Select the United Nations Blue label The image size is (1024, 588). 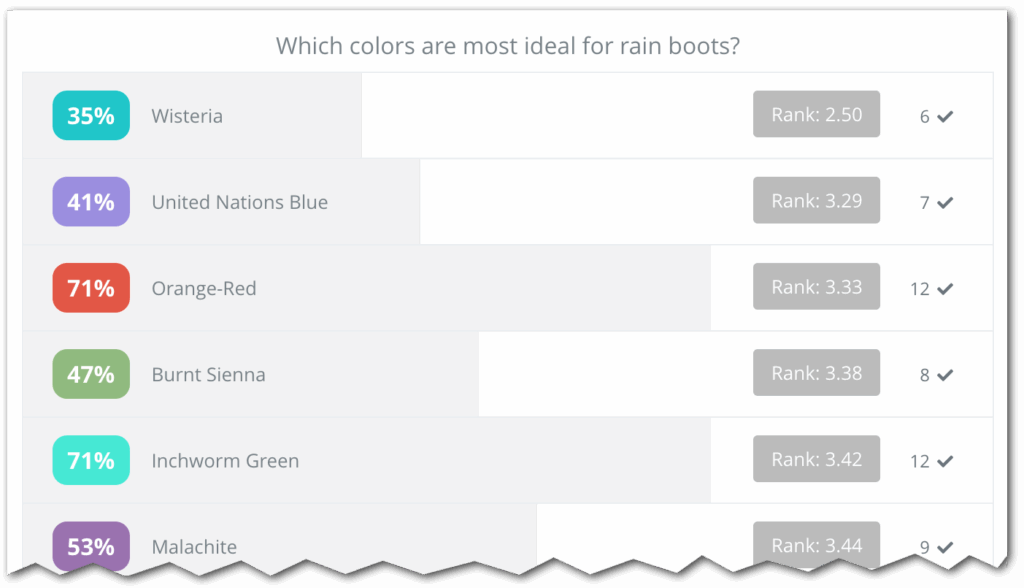pos(240,202)
